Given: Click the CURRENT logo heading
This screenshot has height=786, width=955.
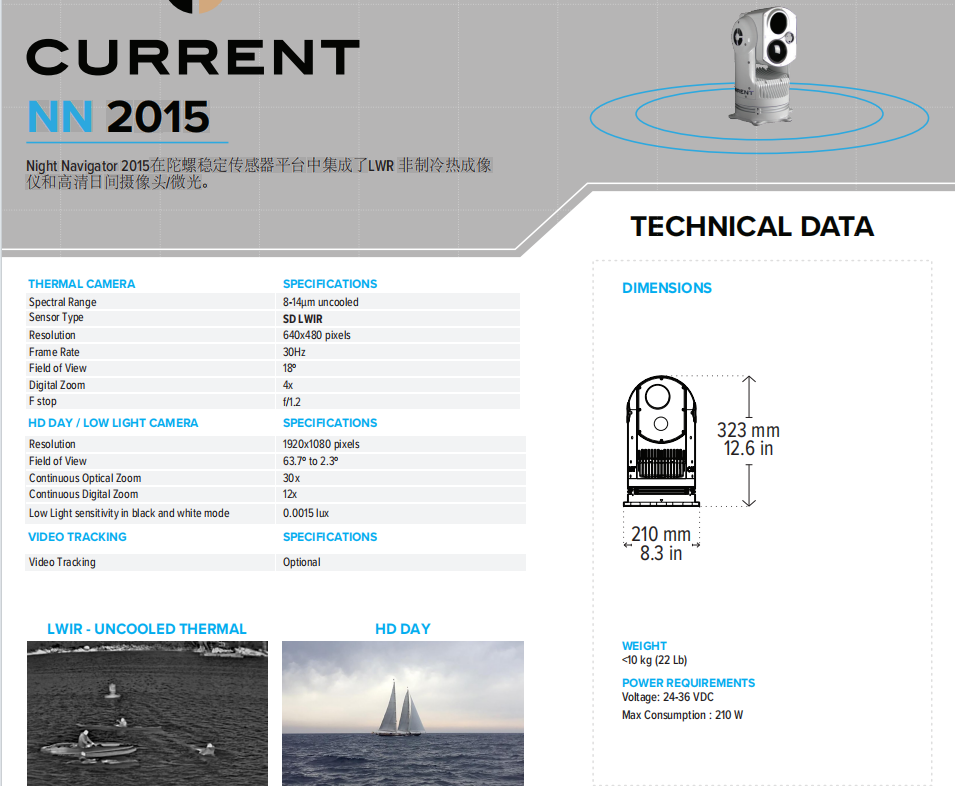Looking at the screenshot, I should tap(193, 57).
